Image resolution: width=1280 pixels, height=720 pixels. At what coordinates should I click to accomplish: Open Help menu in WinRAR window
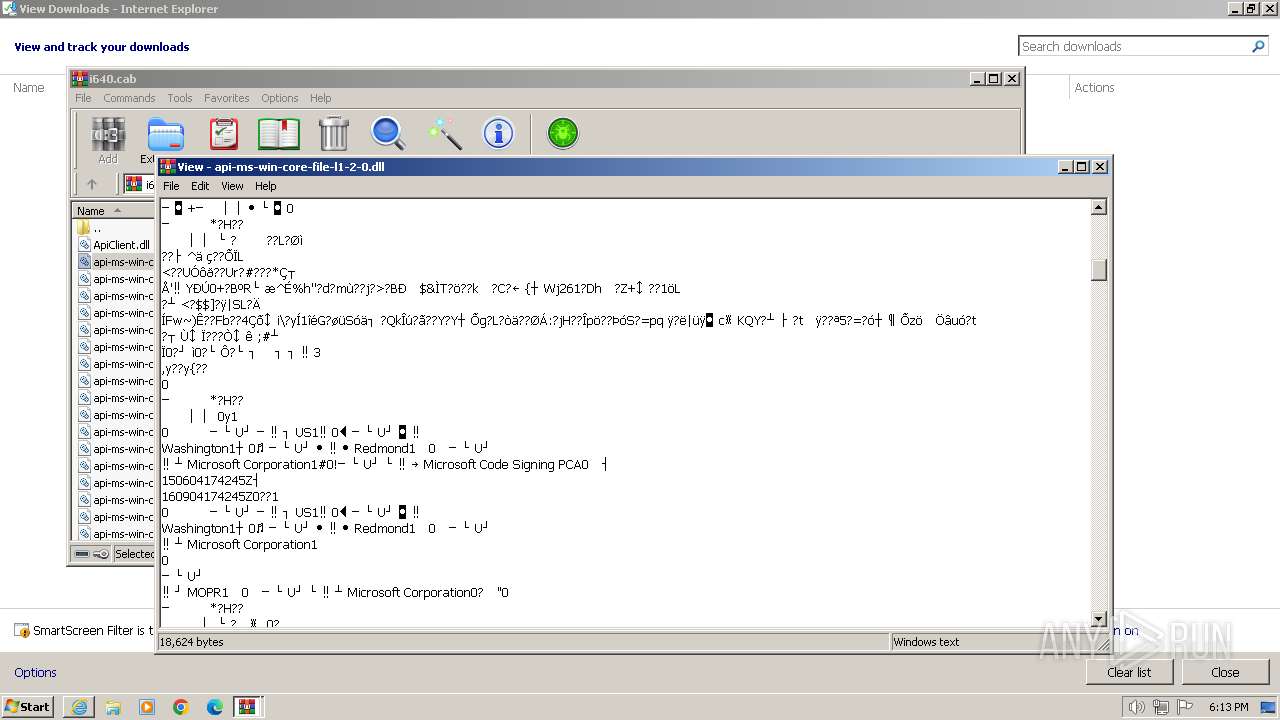tap(320, 98)
